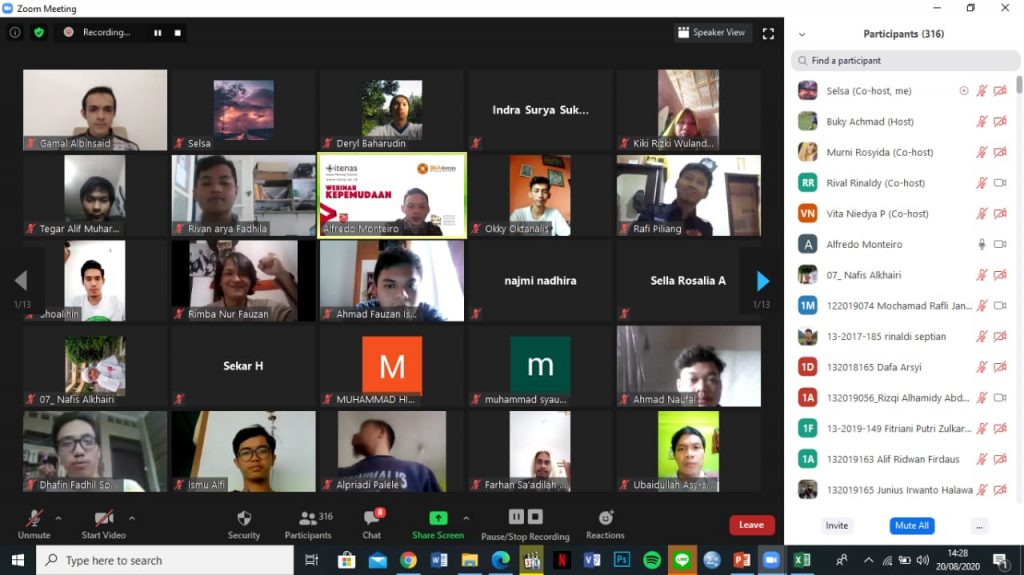Open the meeting information icon

tap(14, 32)
